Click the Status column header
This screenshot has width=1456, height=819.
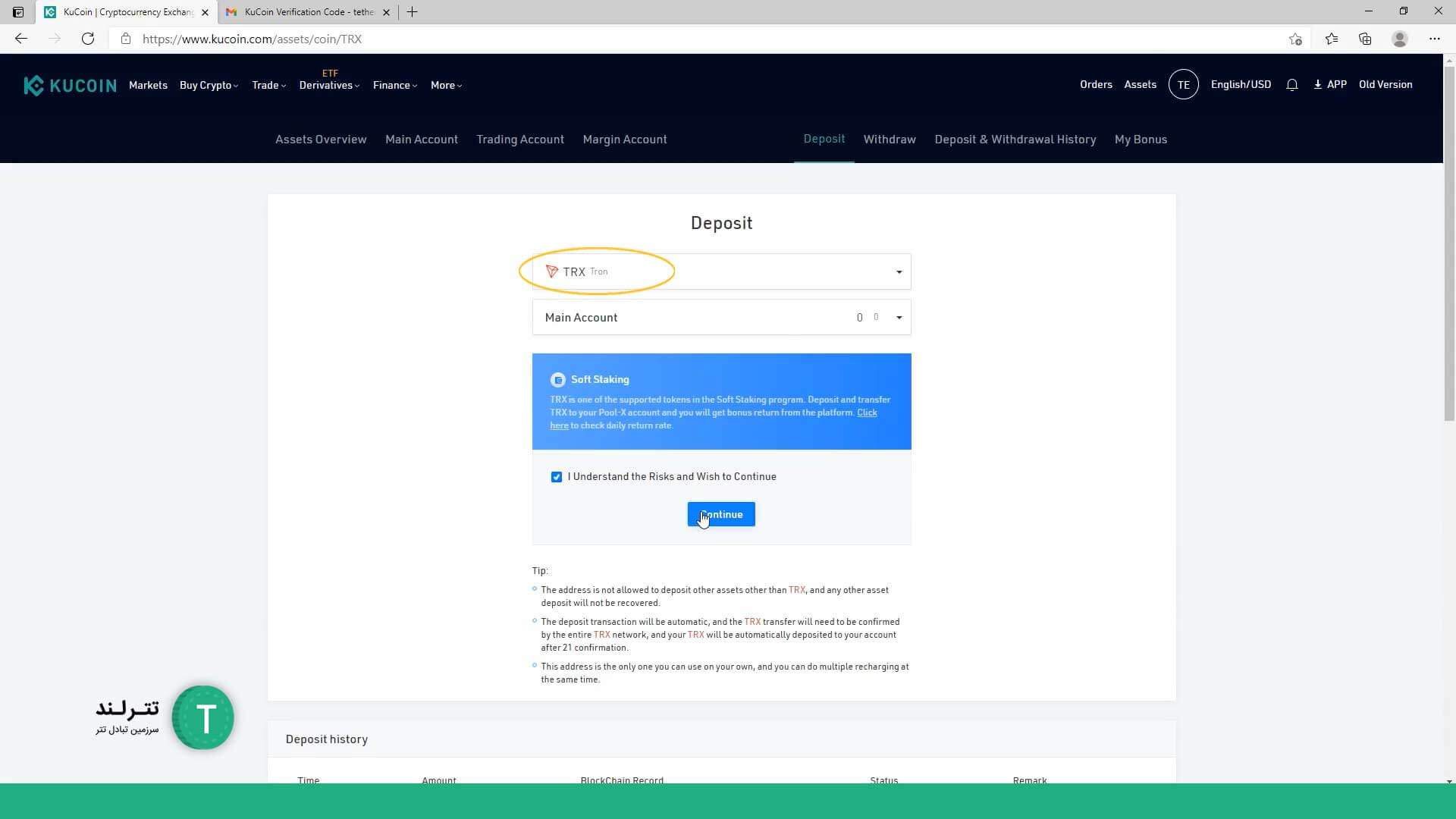(884, 780)
